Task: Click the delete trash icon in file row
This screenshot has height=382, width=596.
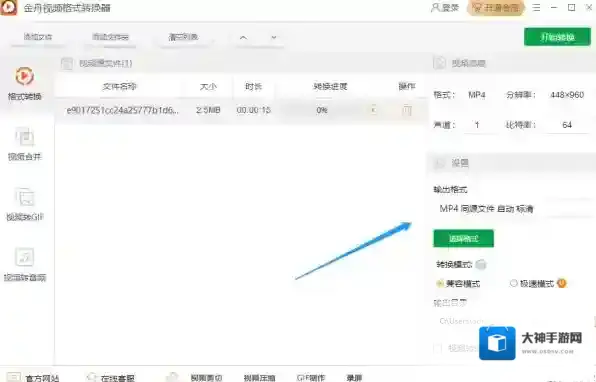Action: point(407,111)
